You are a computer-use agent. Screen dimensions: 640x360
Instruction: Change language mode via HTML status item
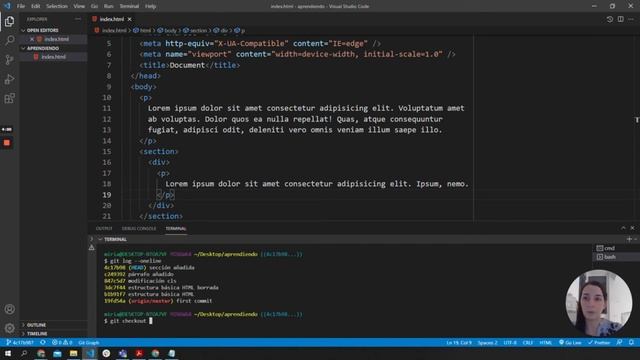tap(546, 342)
